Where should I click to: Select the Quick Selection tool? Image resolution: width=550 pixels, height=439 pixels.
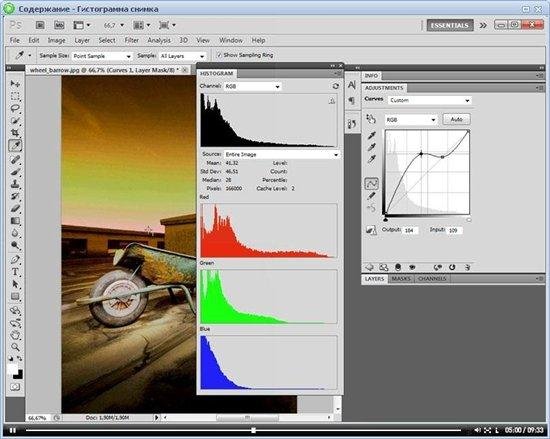click(x=15, y=121)
